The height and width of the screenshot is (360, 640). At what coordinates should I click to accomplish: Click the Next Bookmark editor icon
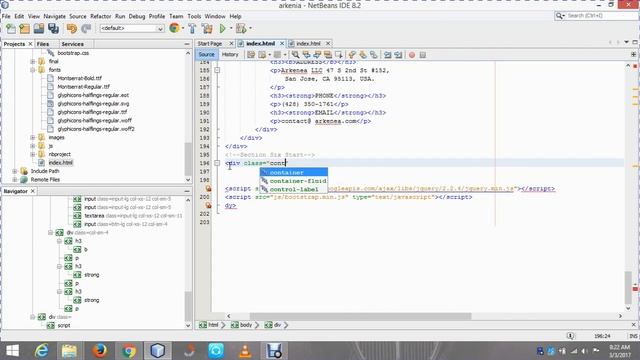coord(363,55)
